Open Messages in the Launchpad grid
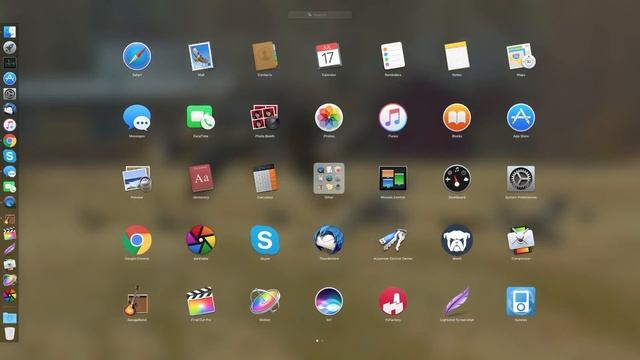 pyautogui.click(x=137, y=118)
